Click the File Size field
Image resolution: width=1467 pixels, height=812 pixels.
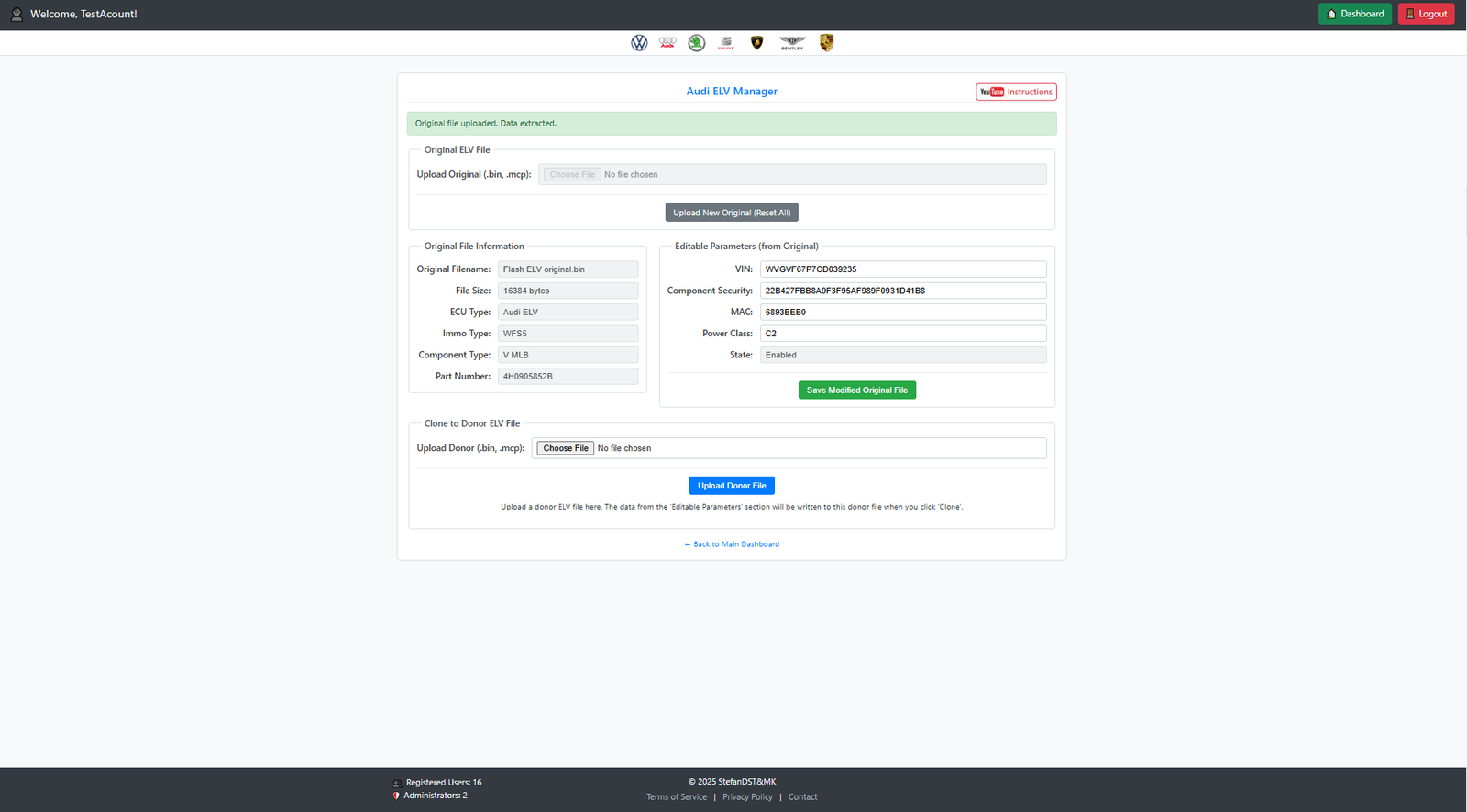click(568, 291)
